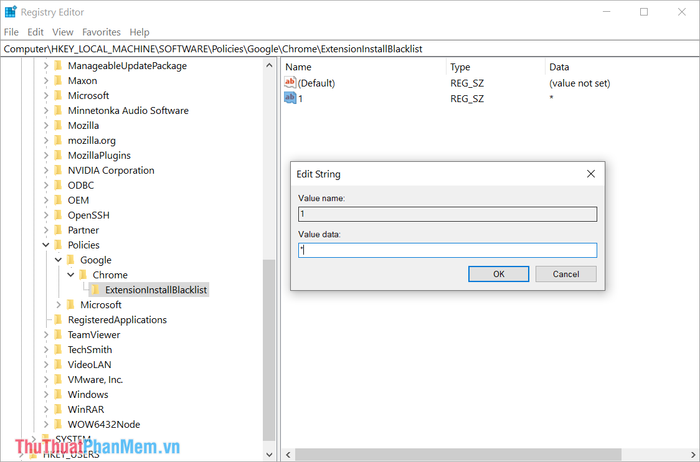Select the top-level Microsoft folder icon
This screenshot has width=700, height=462.
pyautogui.click(x=58, y=96)
